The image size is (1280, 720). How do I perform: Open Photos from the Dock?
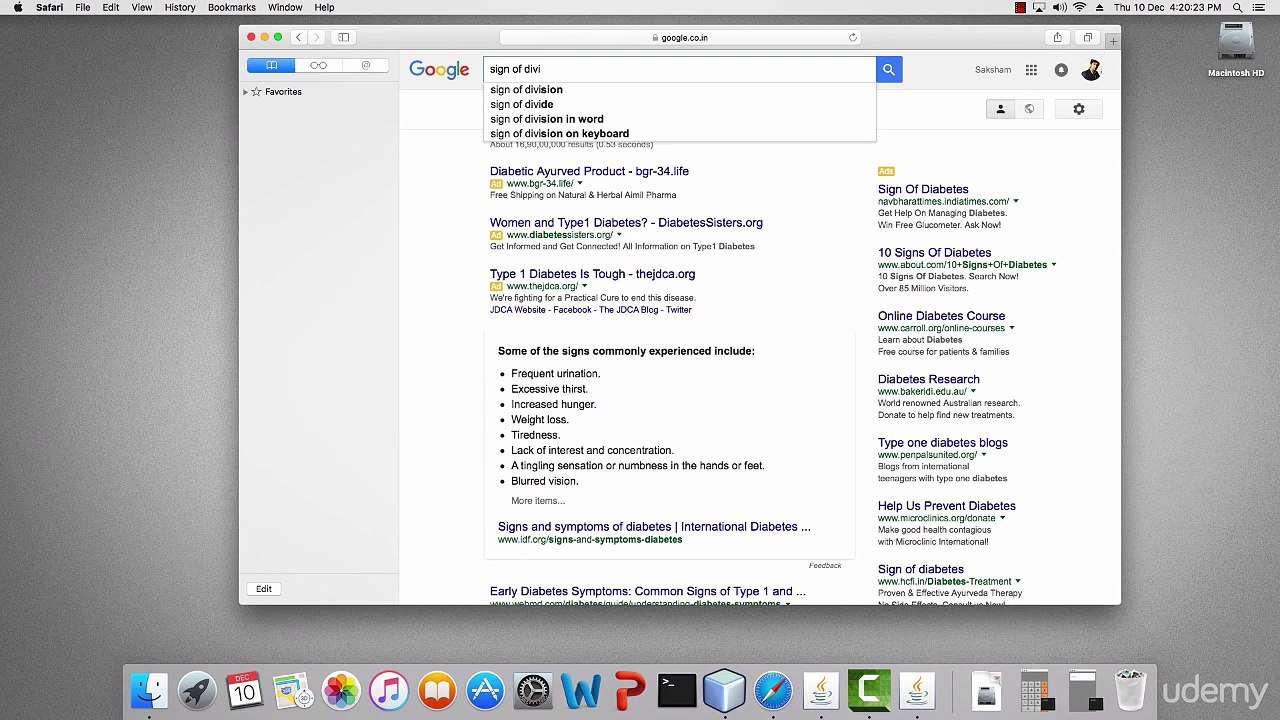point(341,690)
